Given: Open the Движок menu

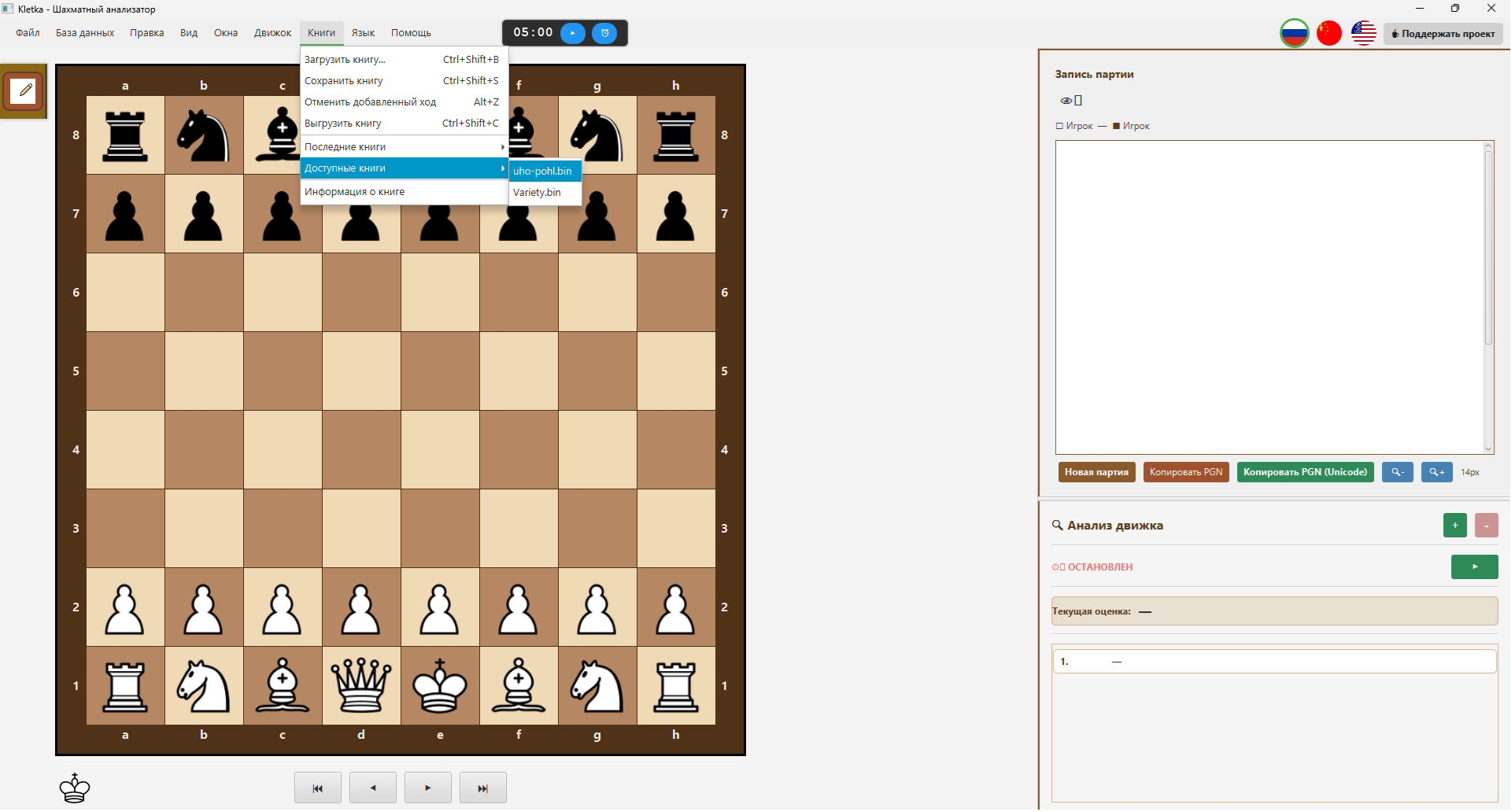Looking at the screenshot, I should (273, 33).
